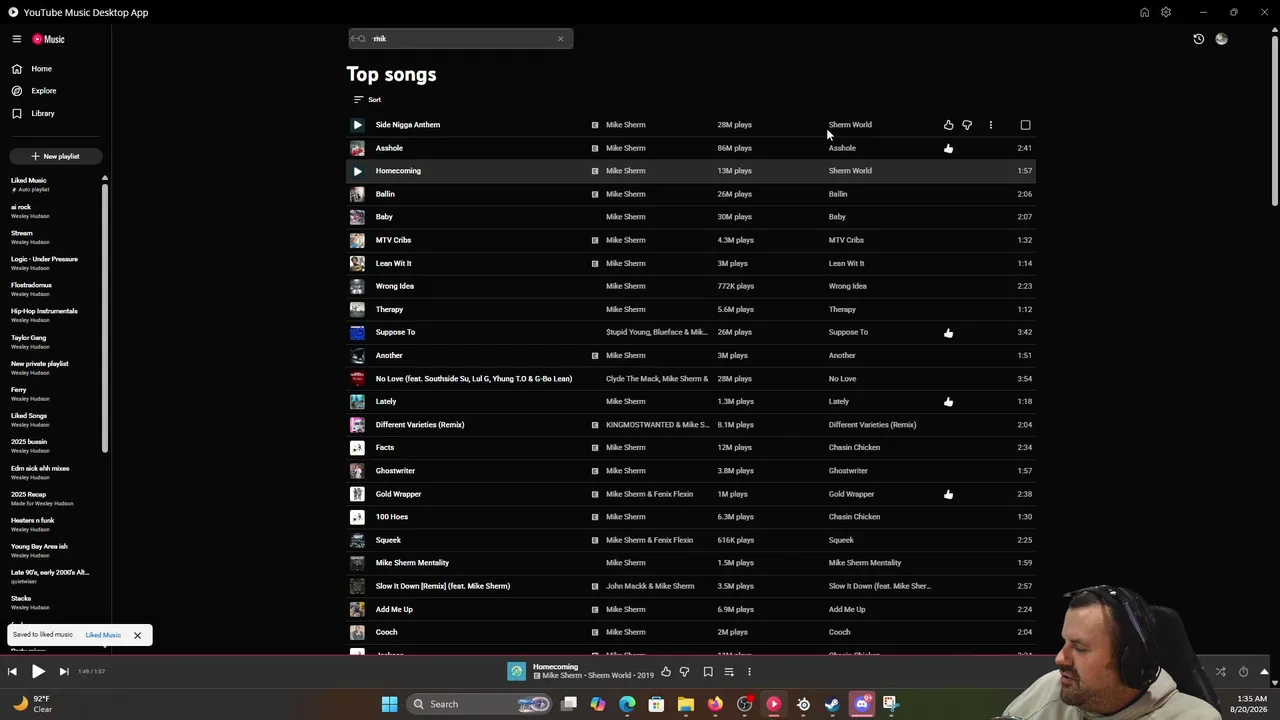Remove like from Suppose To
The width and height of the screenshot is (1280, 720).
pyautogui.click(x=948, y=332)
